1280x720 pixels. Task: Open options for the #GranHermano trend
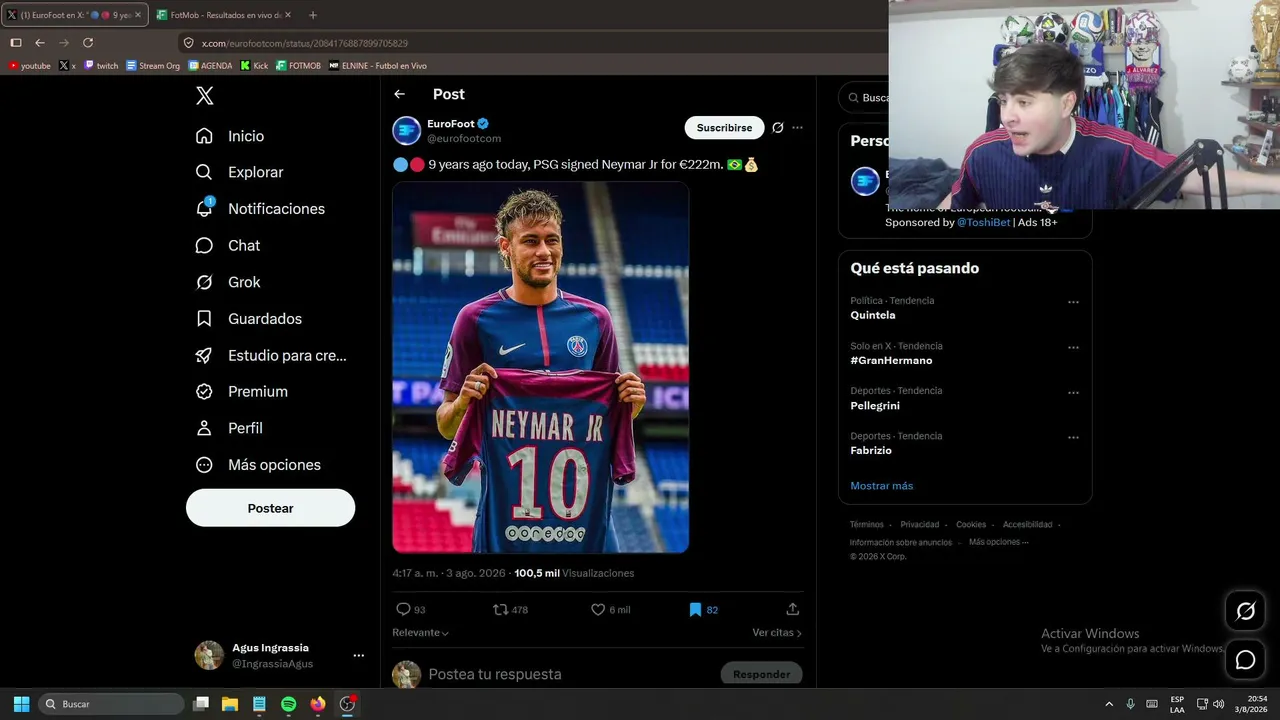click(x=1073, y=348)
